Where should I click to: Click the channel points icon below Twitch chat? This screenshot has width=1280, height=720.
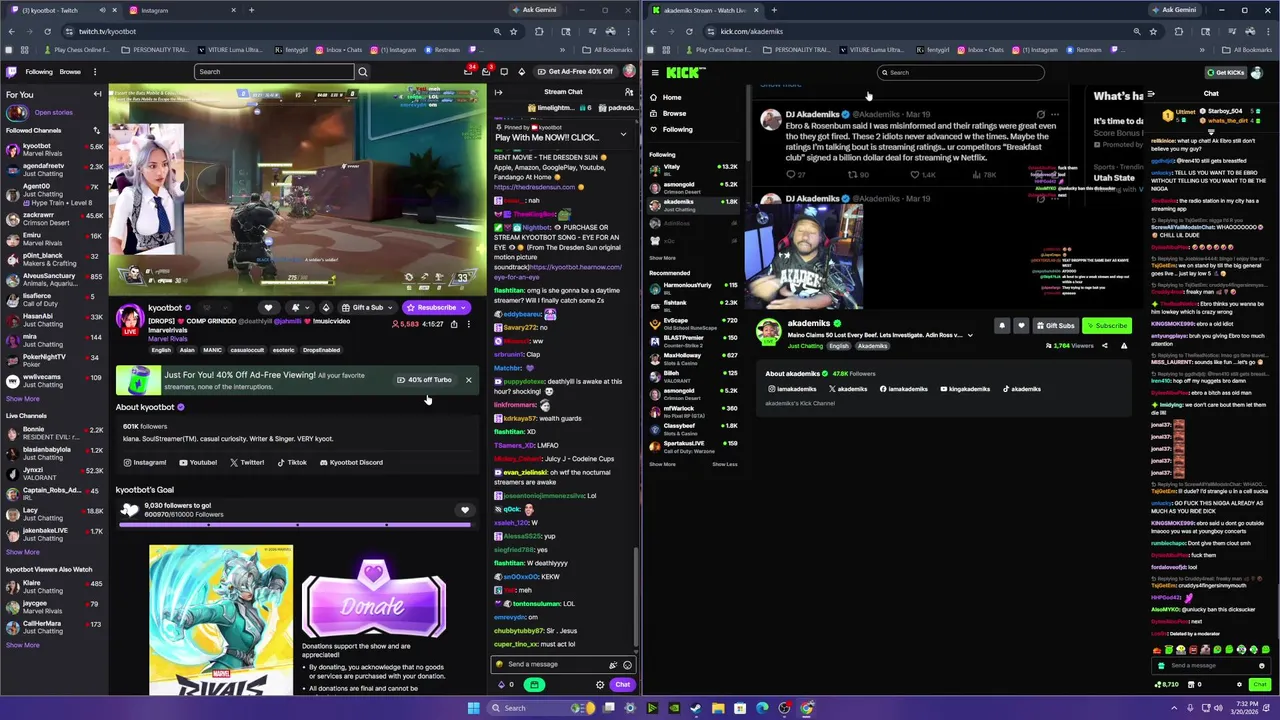click(501, 685)
